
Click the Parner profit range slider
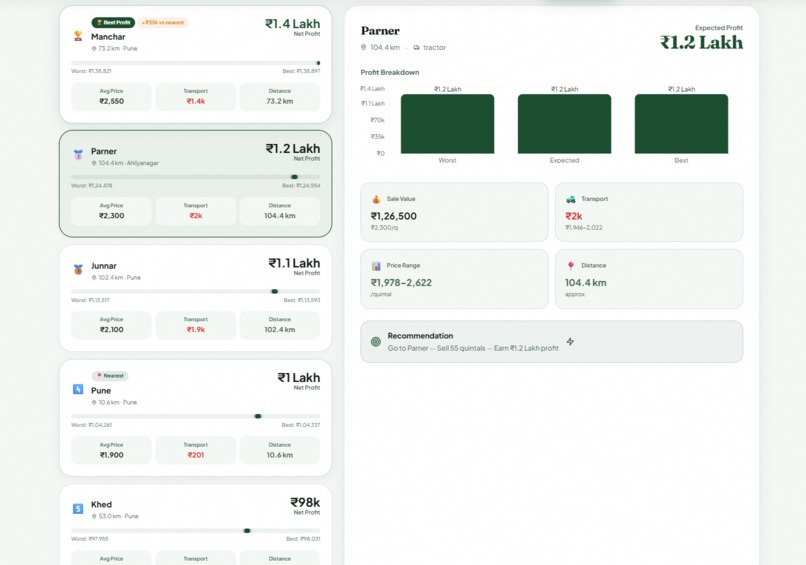[195, 177]
